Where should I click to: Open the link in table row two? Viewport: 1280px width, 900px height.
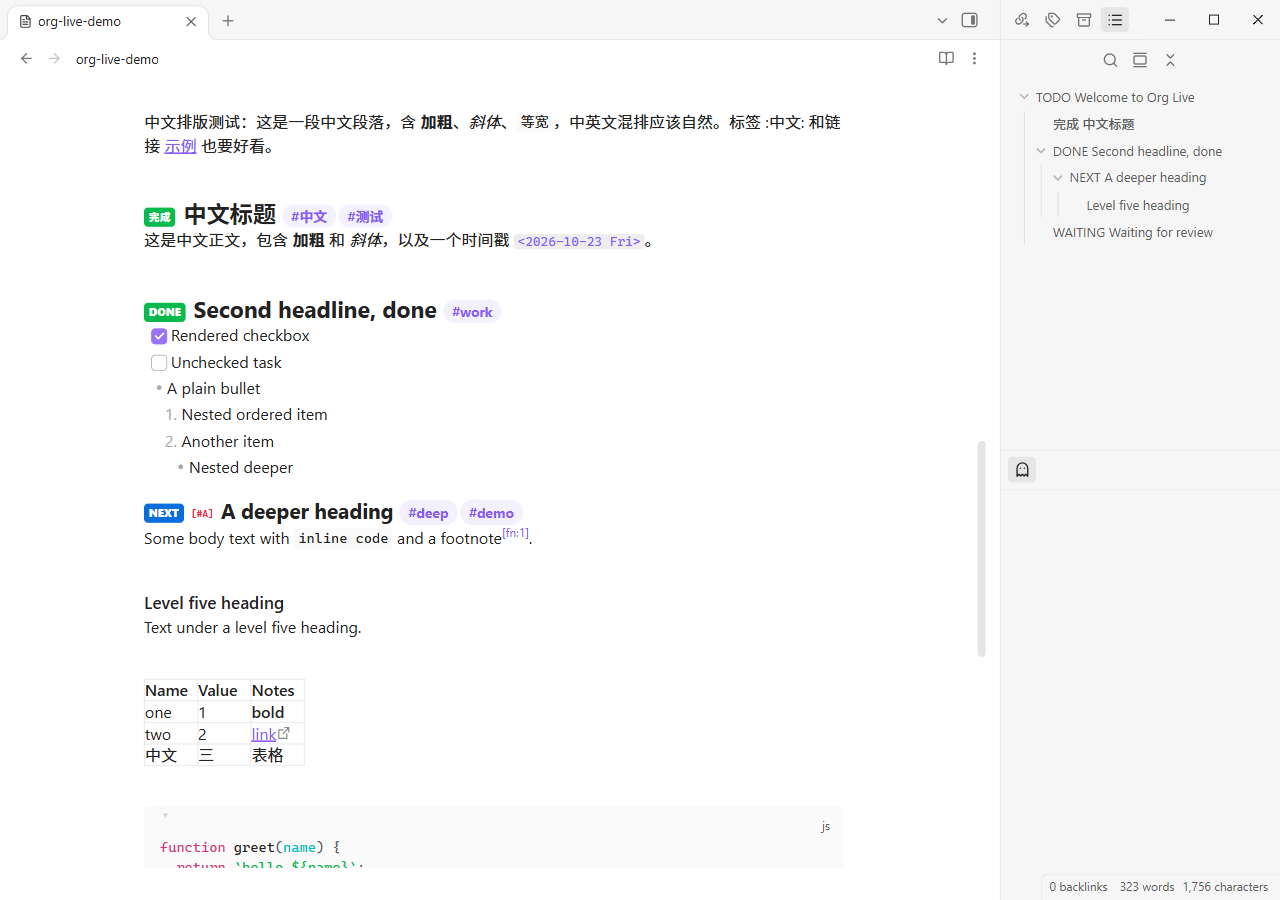pos(263,735)
